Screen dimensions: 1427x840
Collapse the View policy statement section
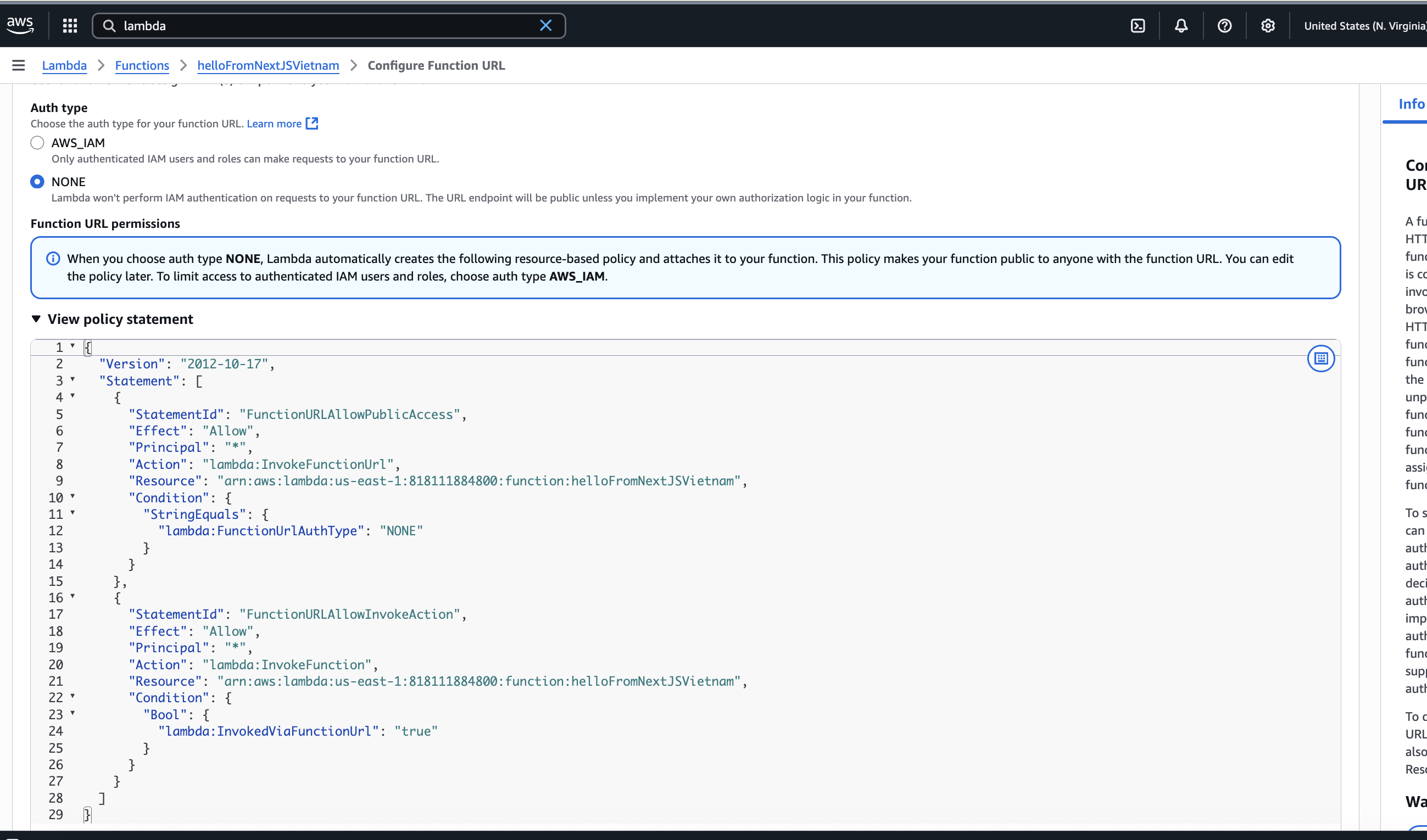point(36,319)
